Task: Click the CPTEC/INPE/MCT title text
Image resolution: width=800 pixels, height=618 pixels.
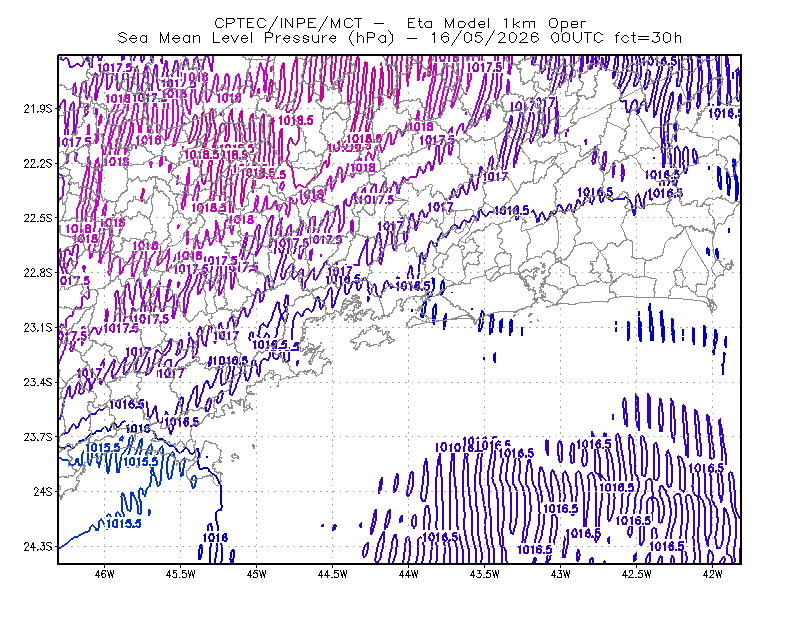Action: 288,23
